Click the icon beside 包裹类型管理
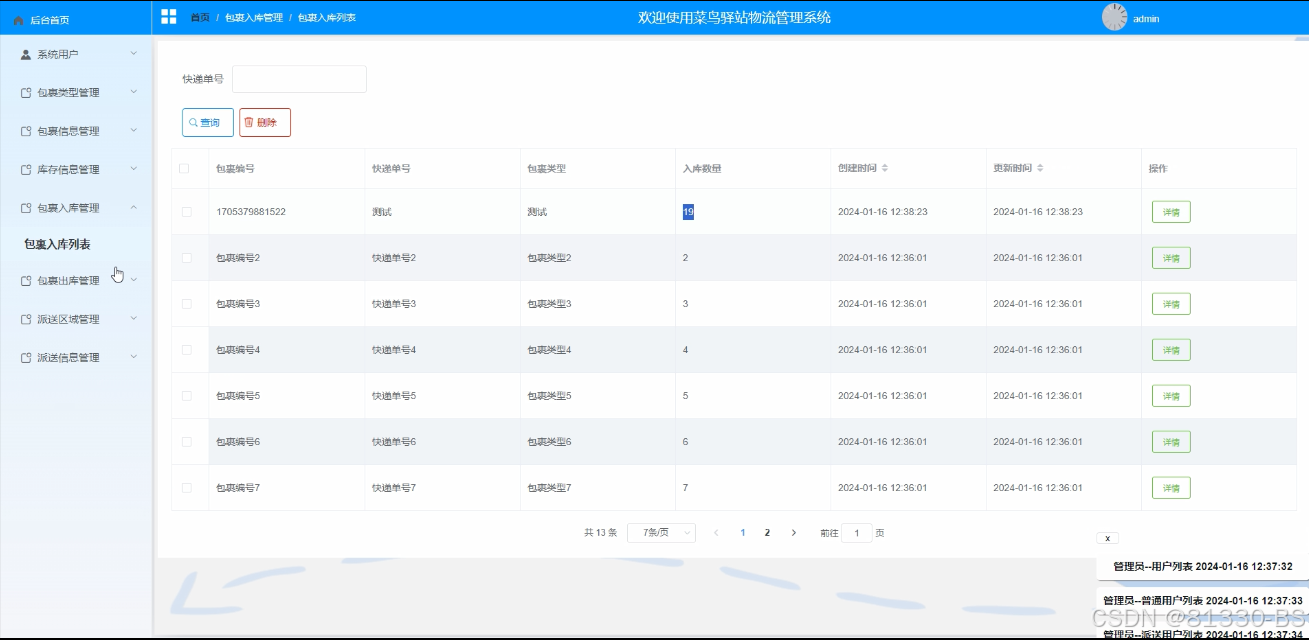 pyautogui.click(x=26, y=93)
